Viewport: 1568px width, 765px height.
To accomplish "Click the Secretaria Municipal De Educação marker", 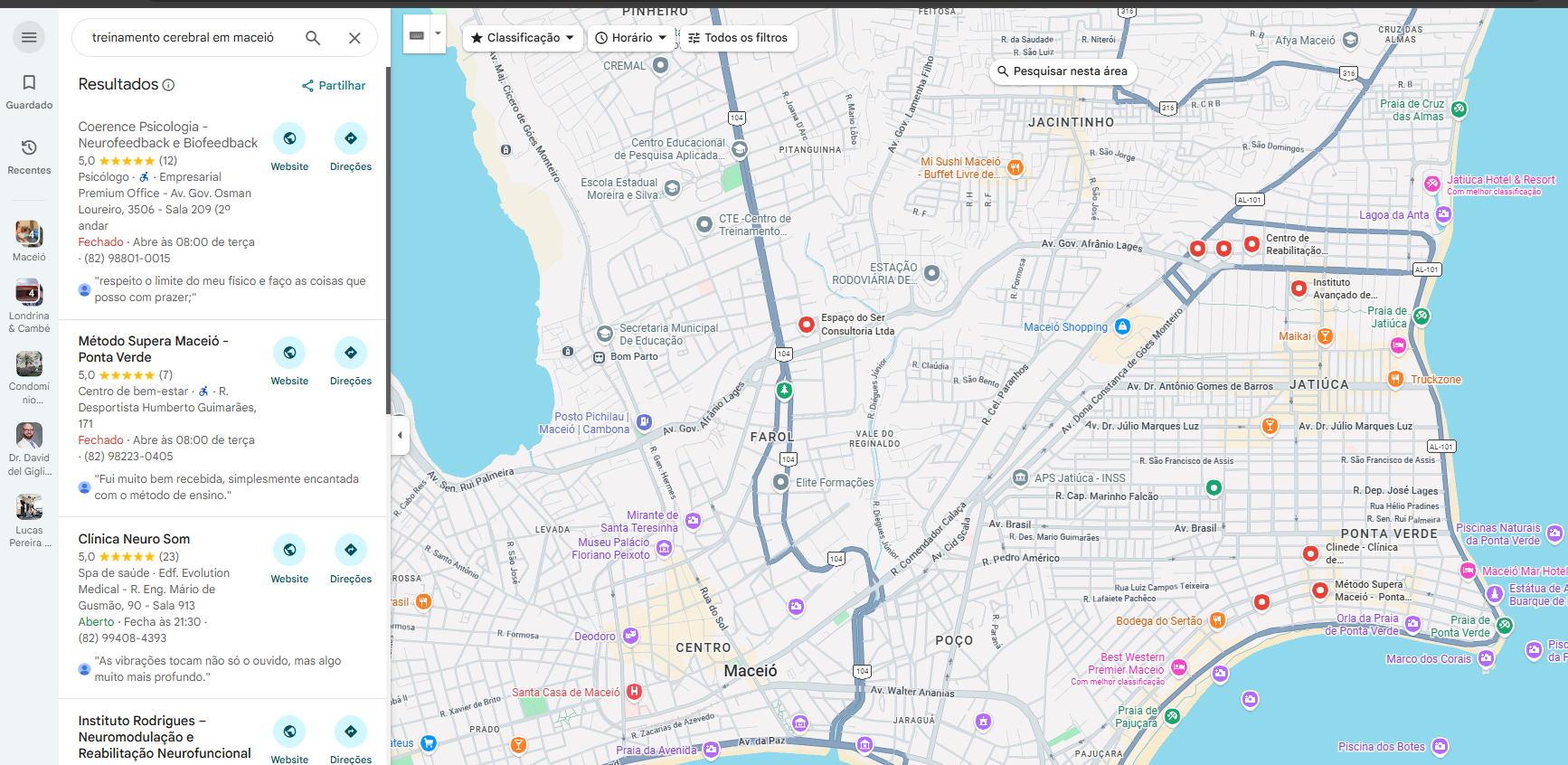I will [x=605, y=334].
